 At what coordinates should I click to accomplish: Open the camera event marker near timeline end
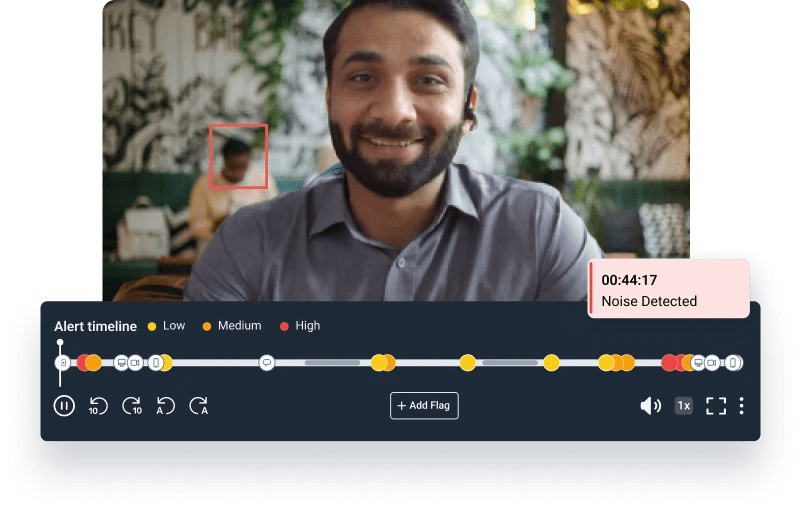tap(712, 363)
